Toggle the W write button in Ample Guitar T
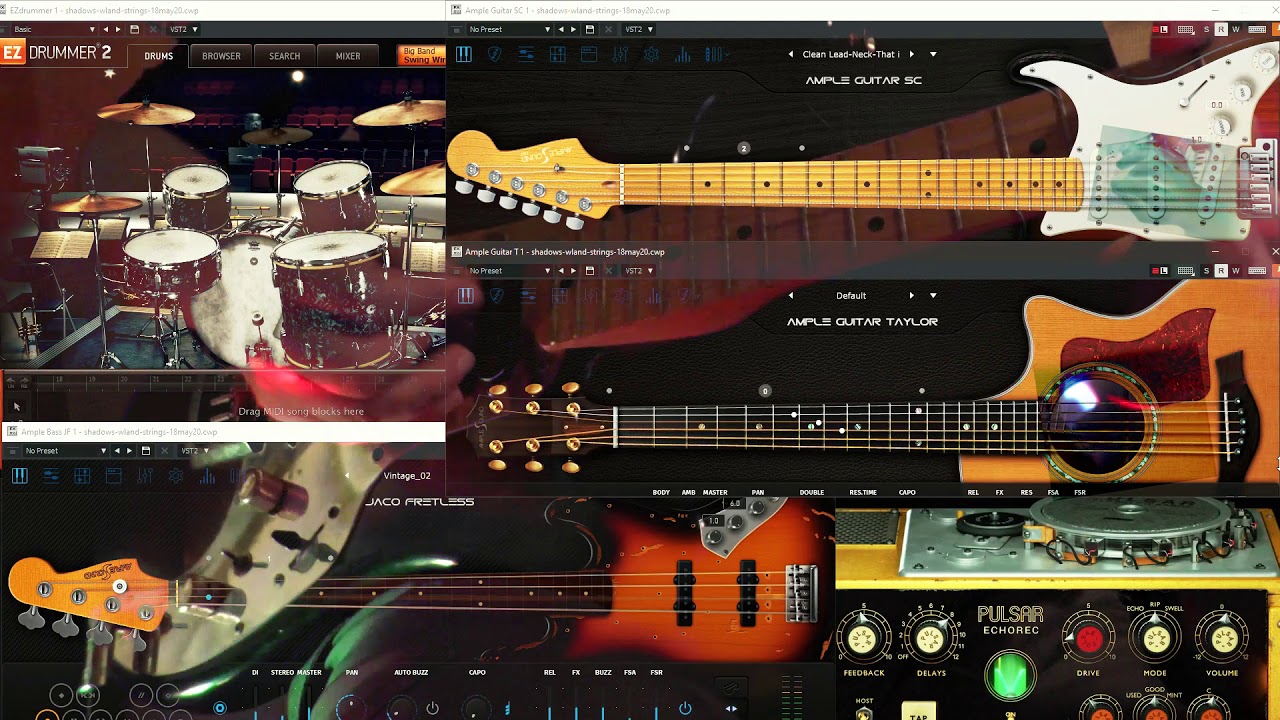This screenshot has width=1280, height=720. 1236,271
